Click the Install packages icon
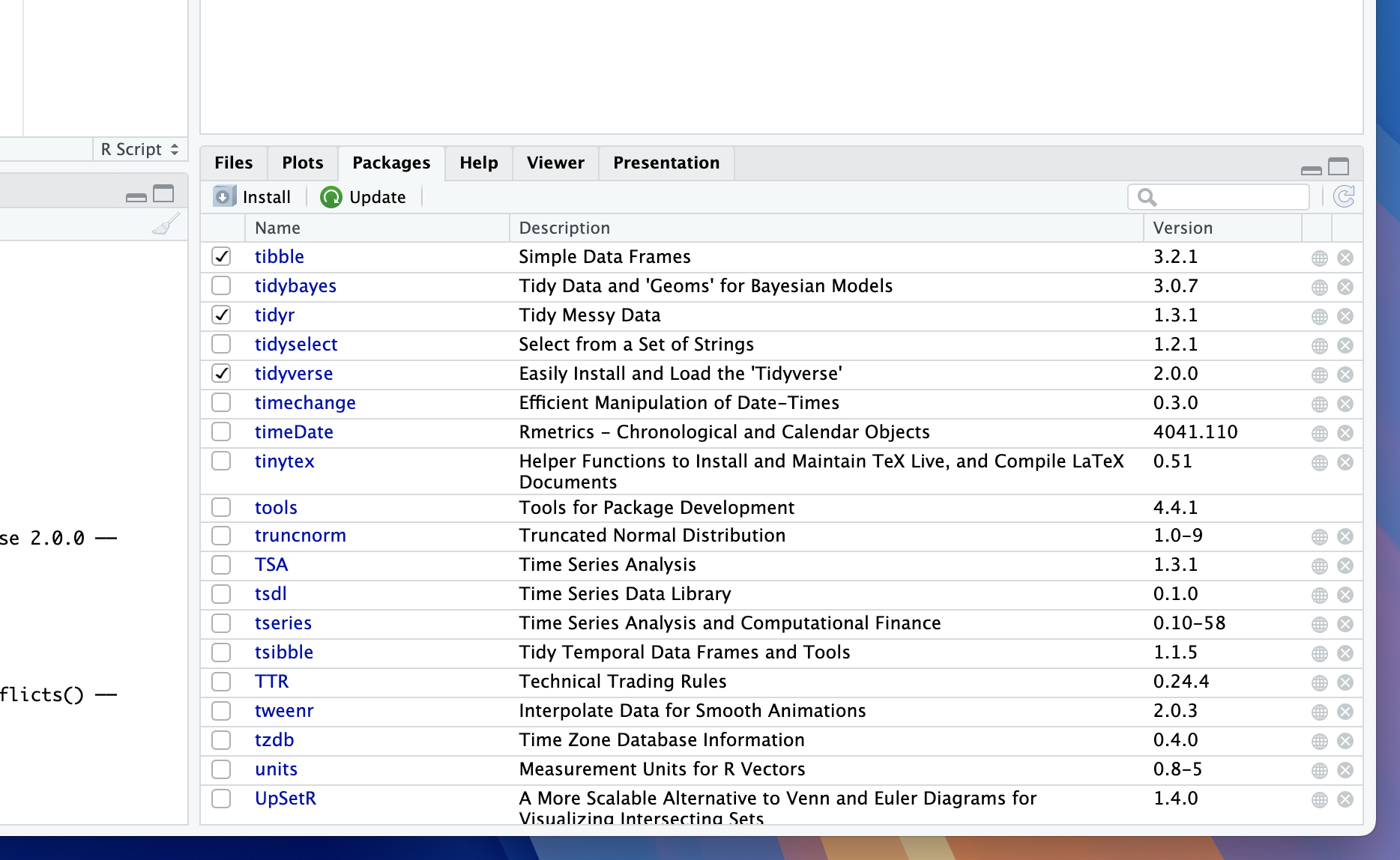This screenshot has width=1400, height=860. click(x=224, y=196)
